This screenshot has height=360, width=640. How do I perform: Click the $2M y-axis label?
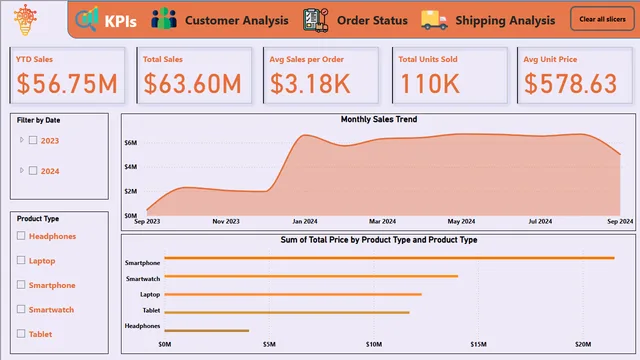[131, 191]
